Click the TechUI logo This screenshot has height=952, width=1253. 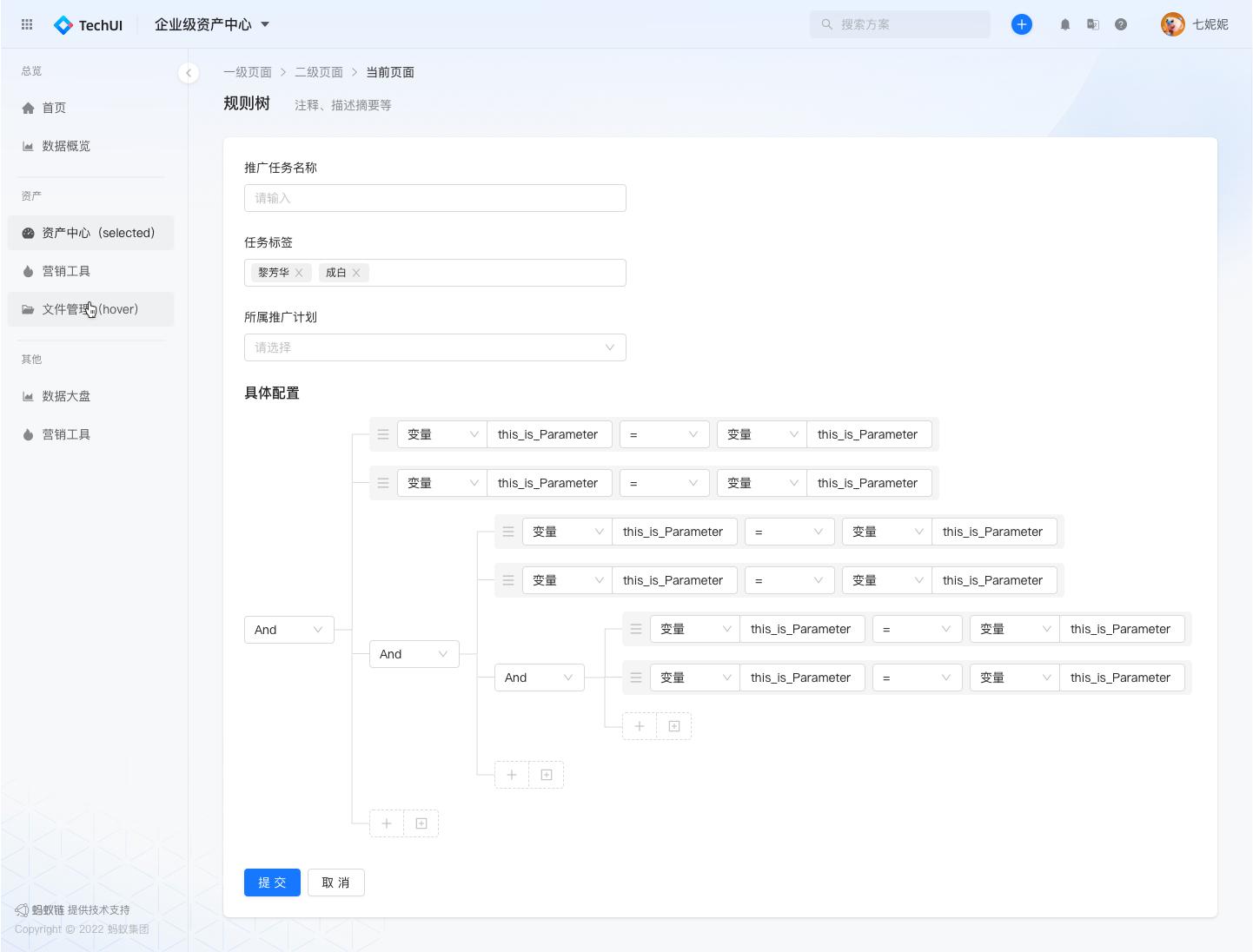(x=87, y=24)
